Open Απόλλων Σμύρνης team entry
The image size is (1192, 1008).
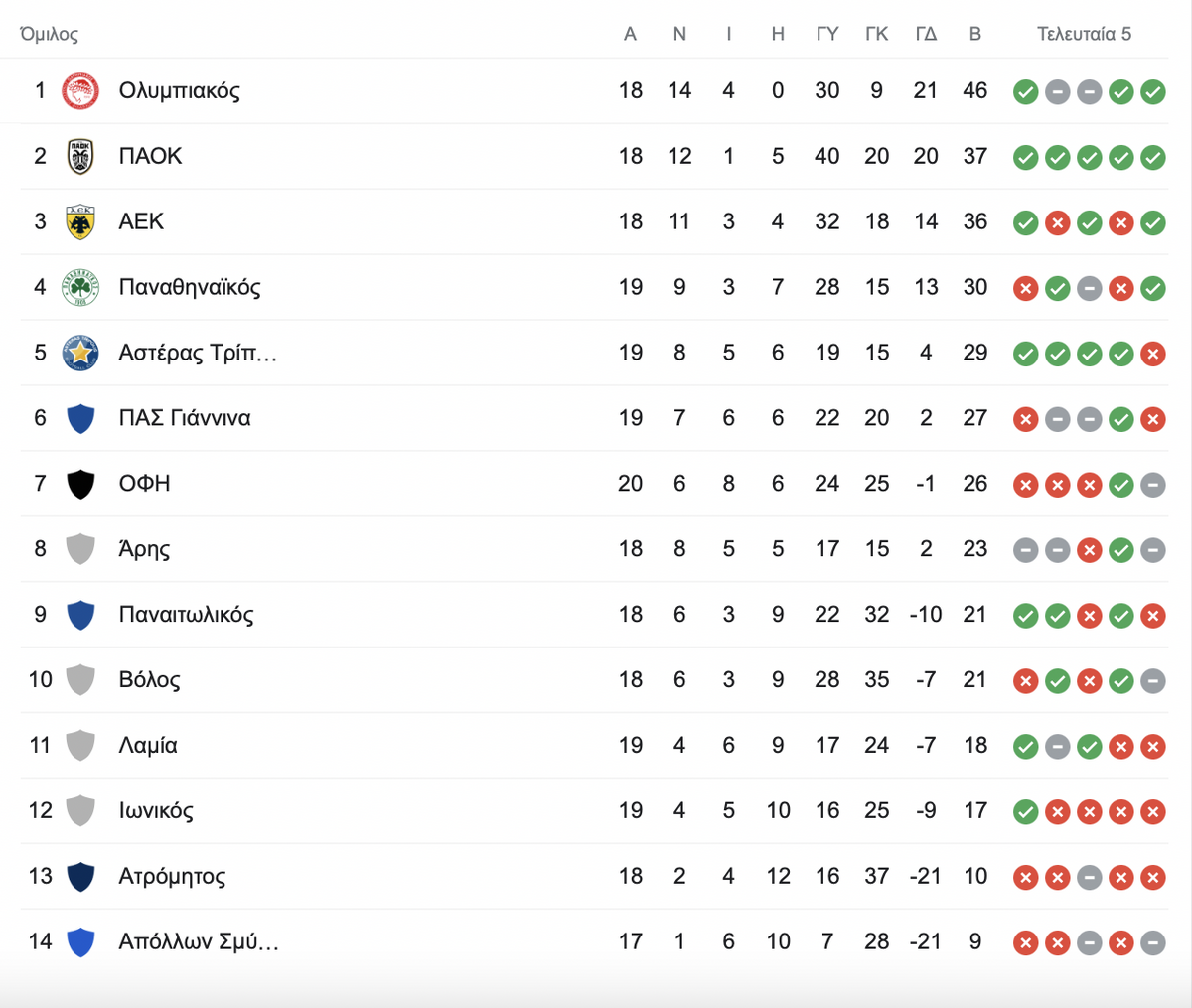(x=199, y=941)
